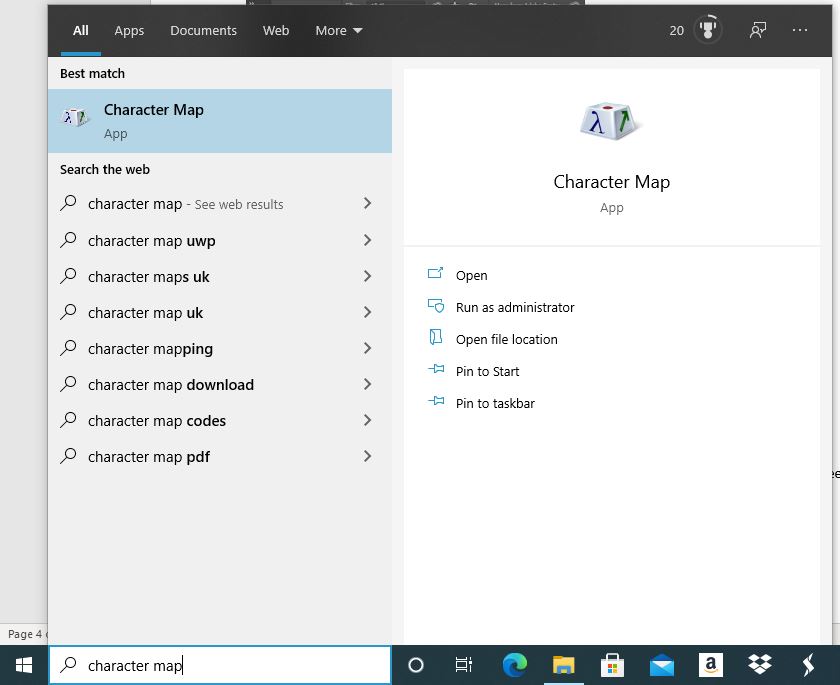
Task: Expand arrow for 'character map pdf'
Action: (x=368, y=456)
